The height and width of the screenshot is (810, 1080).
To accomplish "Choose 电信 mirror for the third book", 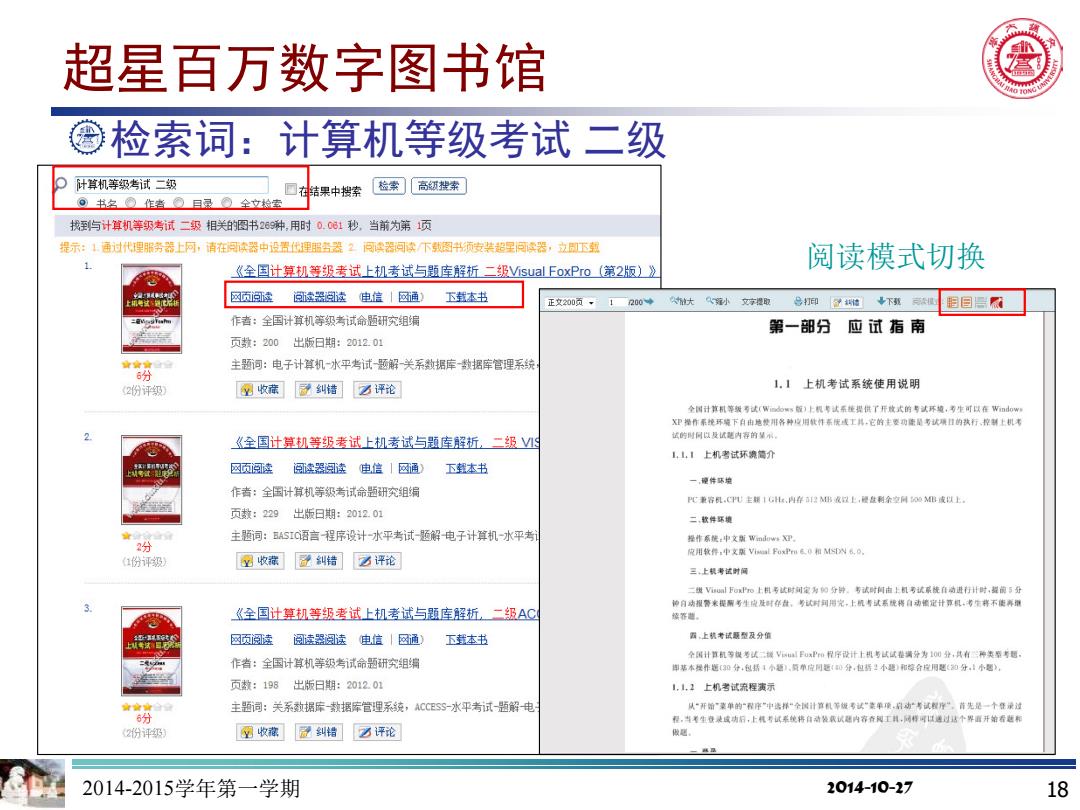I will coord(371,640).
